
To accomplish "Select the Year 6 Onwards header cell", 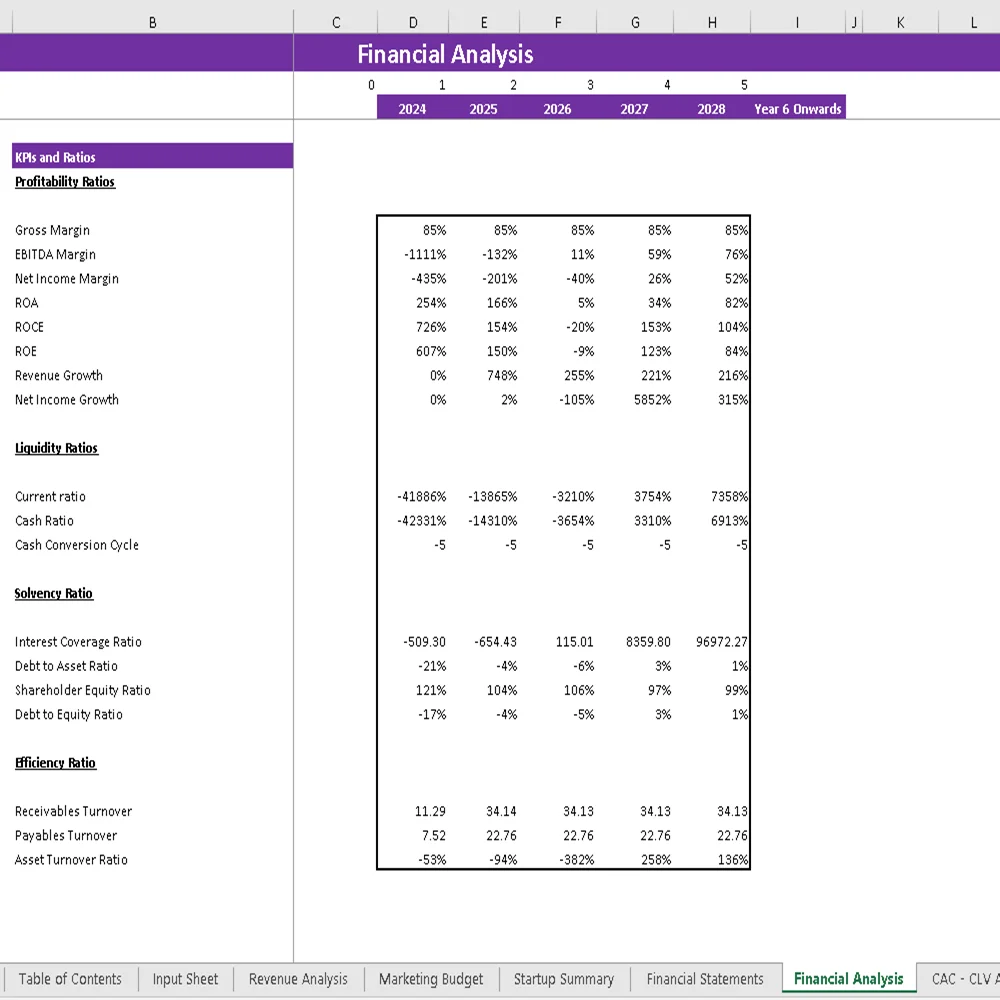I will click(x=796, y=108).
